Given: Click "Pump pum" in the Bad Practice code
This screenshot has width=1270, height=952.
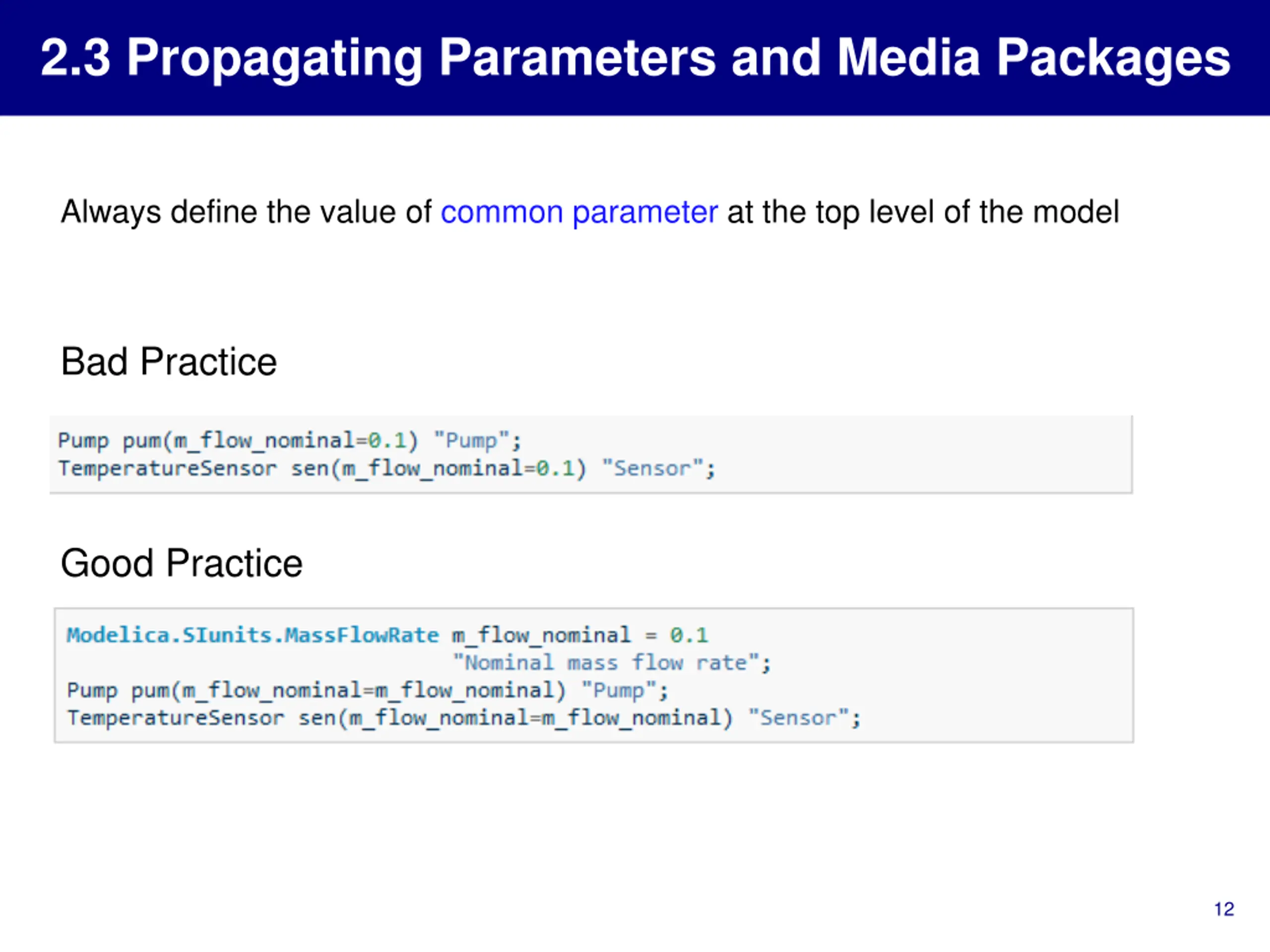Looking at the screenshot, I should (x=110, y=441).
